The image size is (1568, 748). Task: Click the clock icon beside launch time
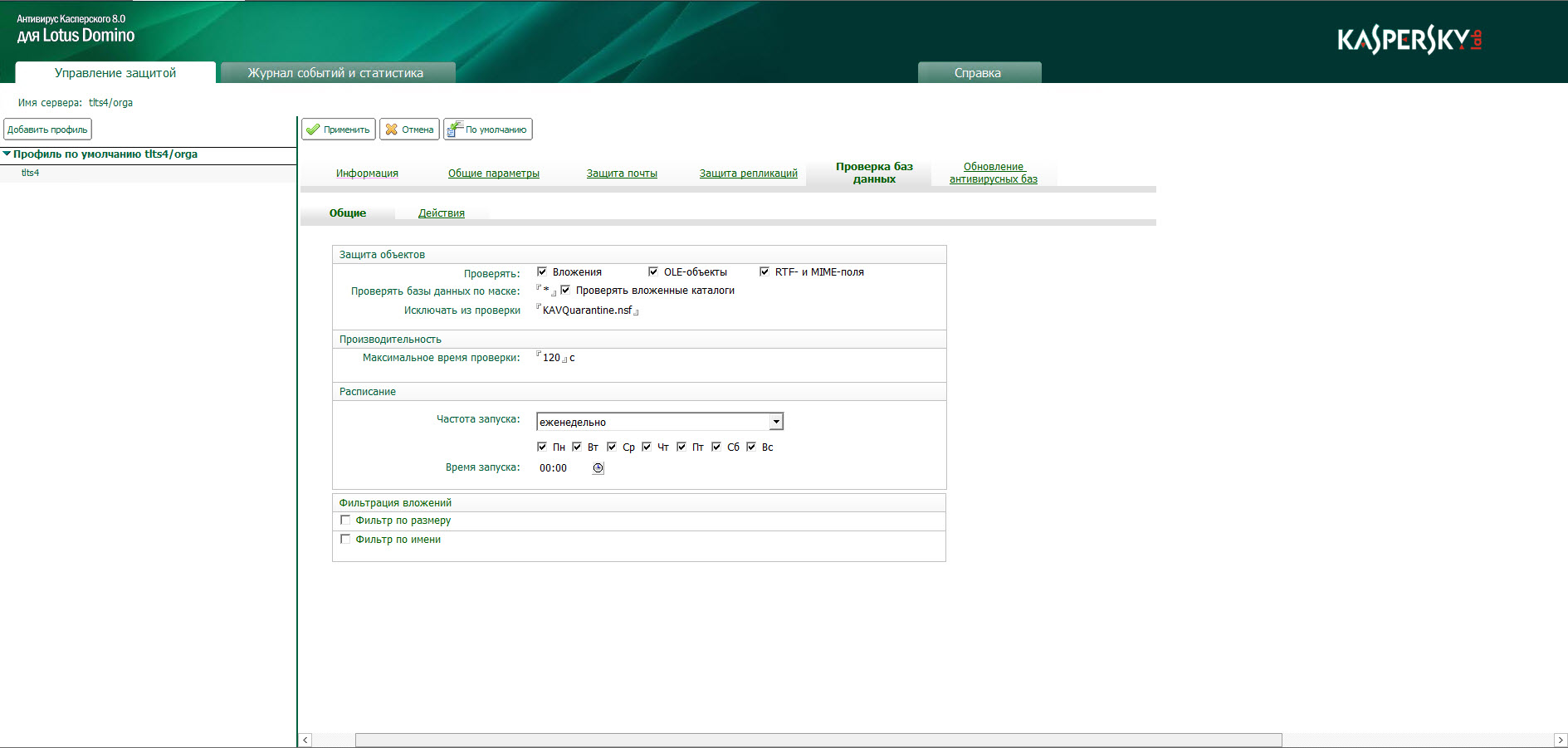pos(598,468)
